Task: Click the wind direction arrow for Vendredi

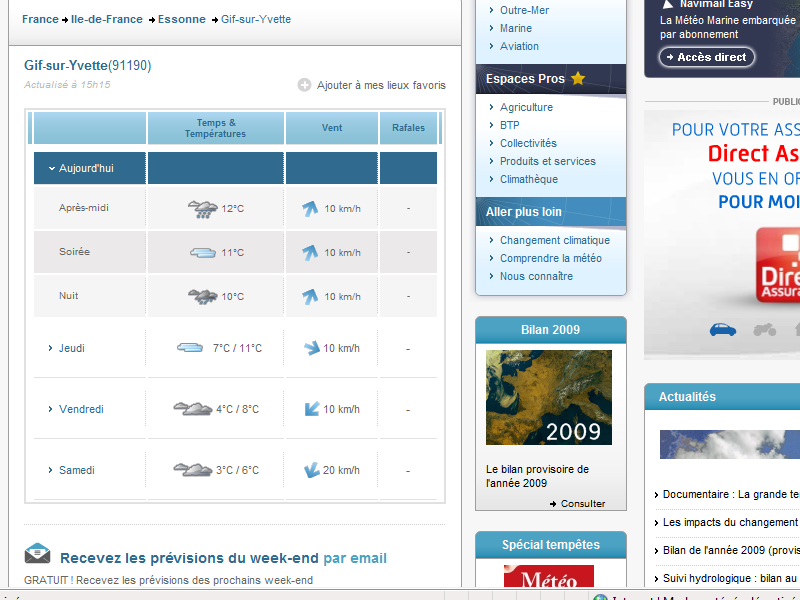Action: [x=310, y=409]
